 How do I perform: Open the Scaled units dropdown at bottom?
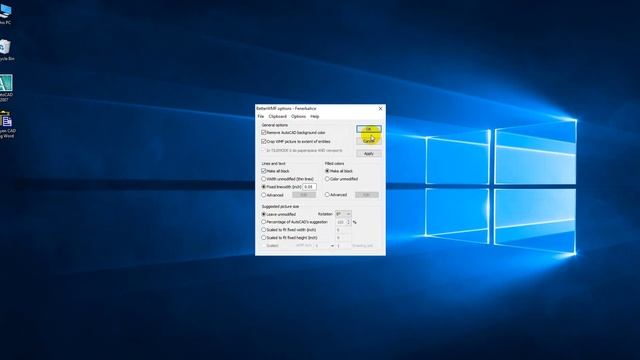point(324,246)
